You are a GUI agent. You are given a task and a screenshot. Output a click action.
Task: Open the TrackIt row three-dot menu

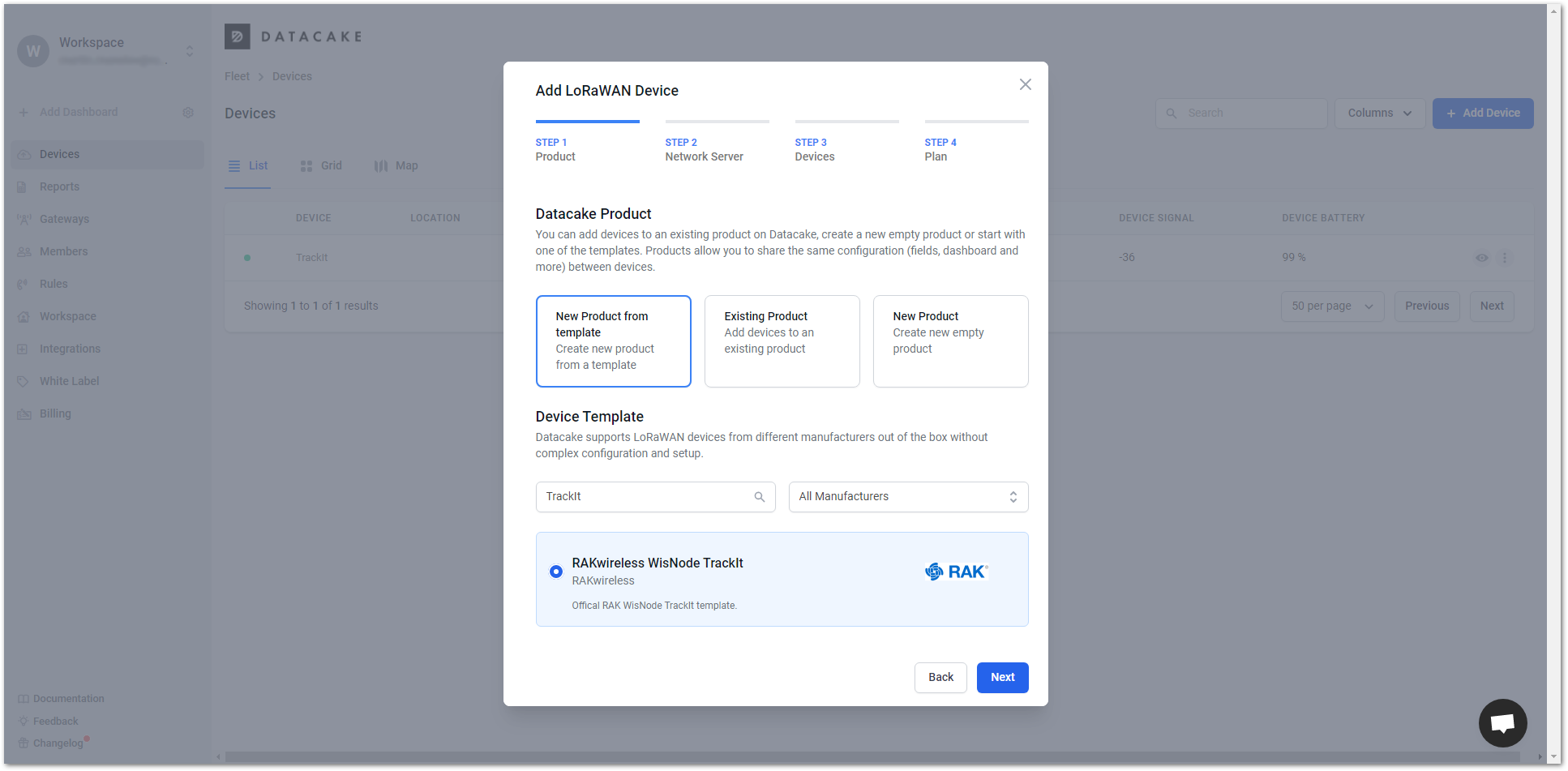1505,258
